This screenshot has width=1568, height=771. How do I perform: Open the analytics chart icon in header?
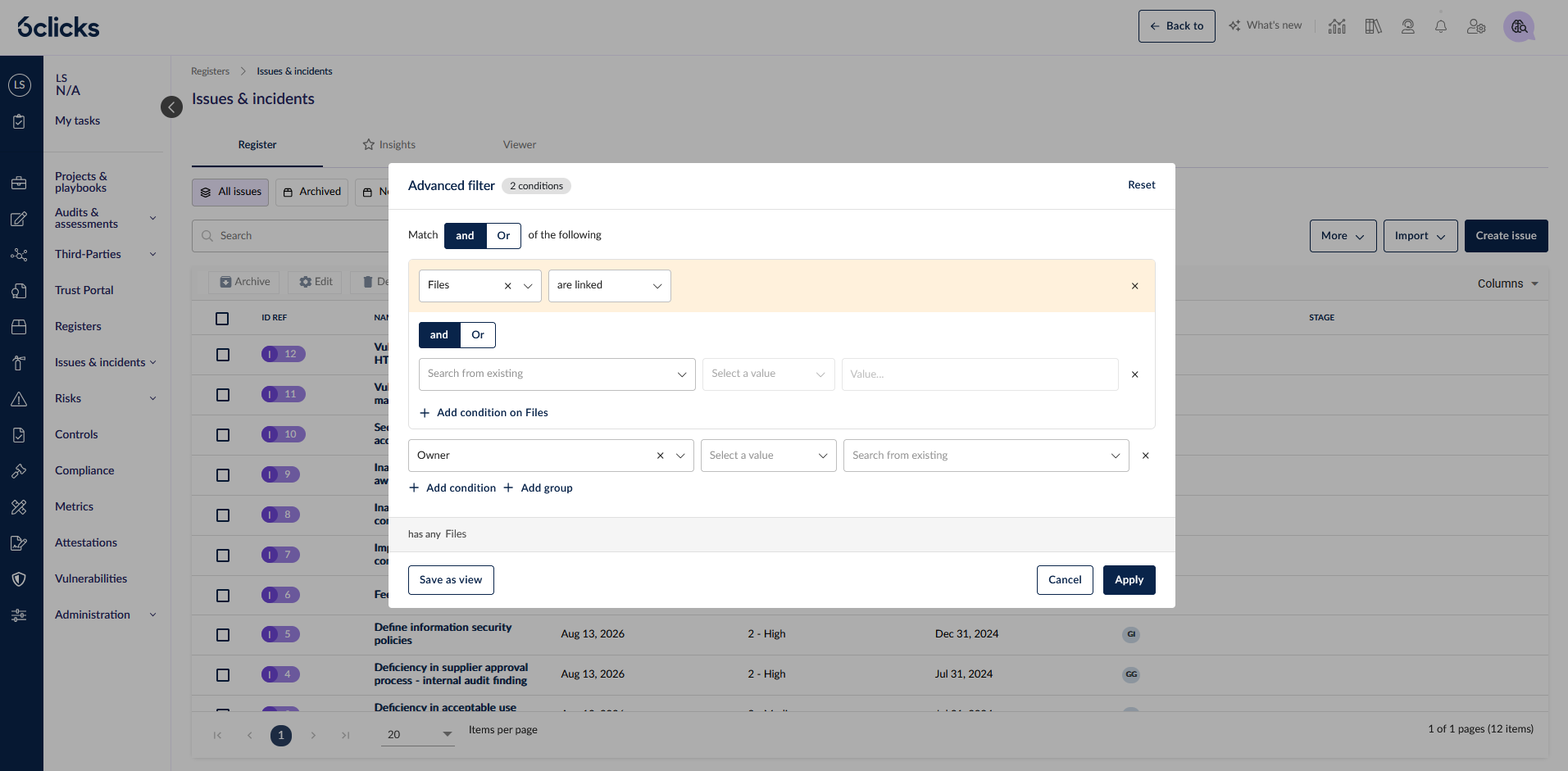(x=1337, y=26)
